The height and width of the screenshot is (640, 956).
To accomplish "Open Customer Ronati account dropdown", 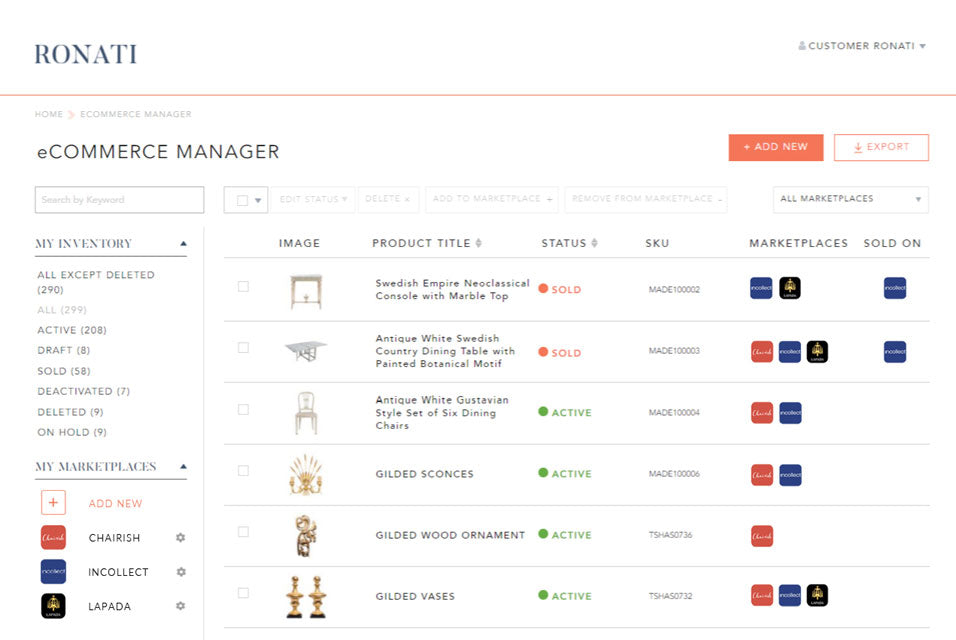I will pos(862,46).
